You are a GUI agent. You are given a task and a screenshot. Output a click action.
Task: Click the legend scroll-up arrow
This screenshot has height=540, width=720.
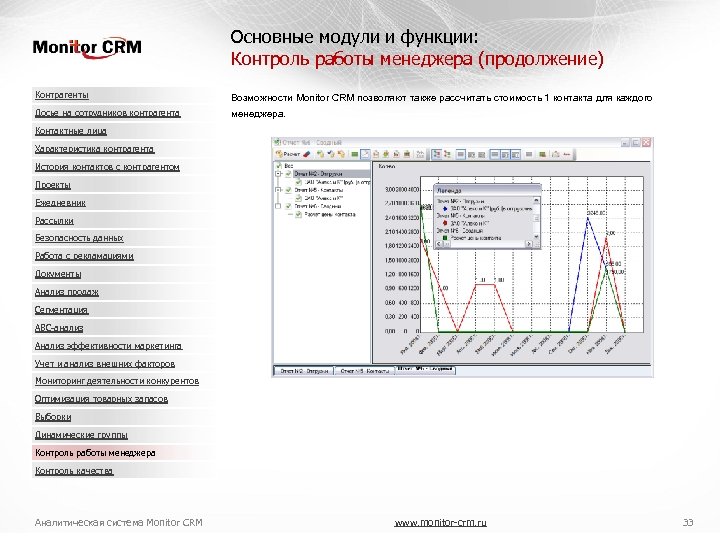536,200
